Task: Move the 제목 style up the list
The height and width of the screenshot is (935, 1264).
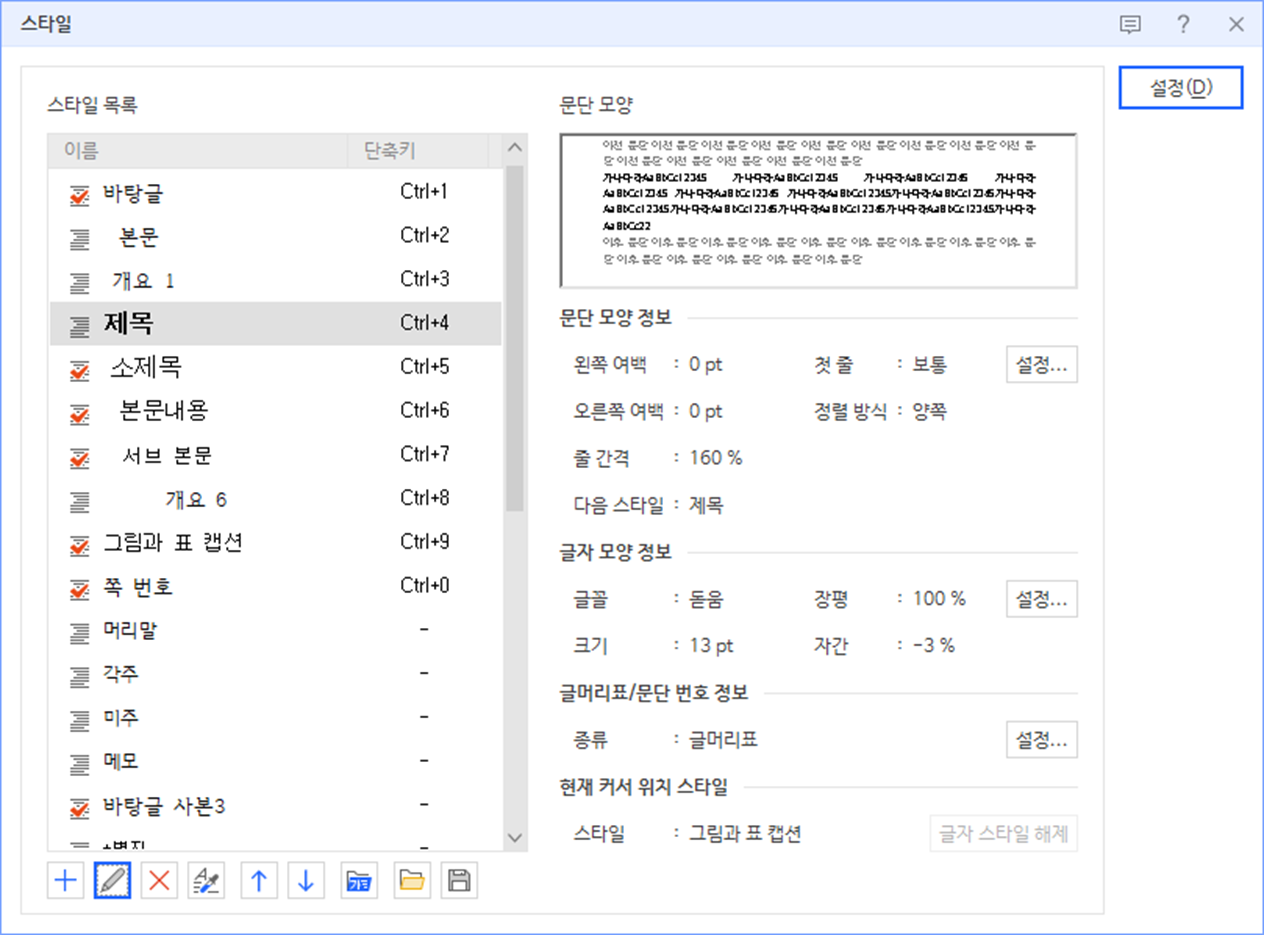Action: pyautogui.click(x=258, y=881)
